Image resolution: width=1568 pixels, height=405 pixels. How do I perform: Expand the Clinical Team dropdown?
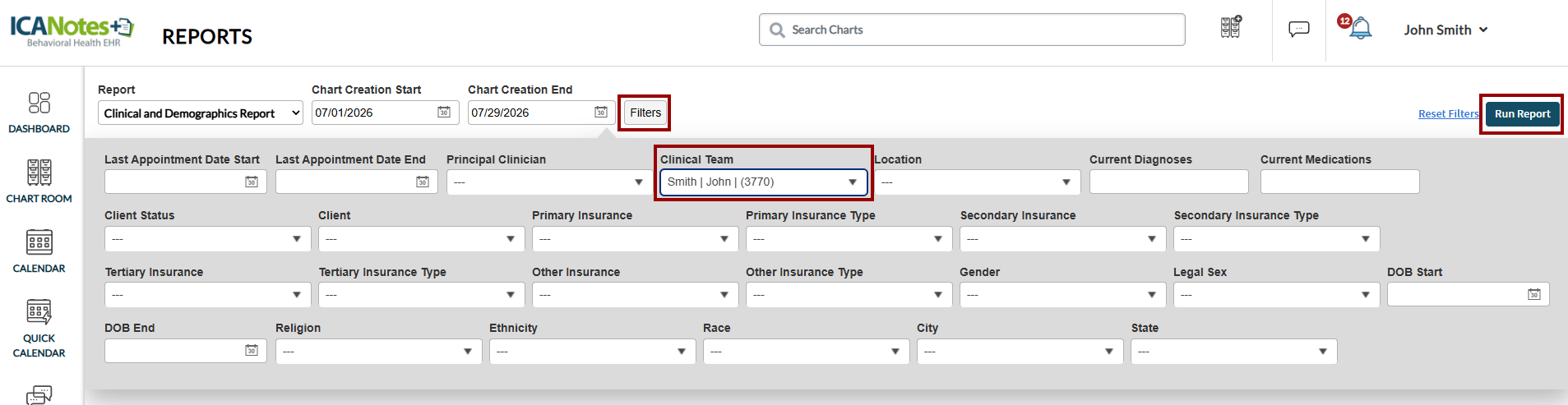(x=763, y=182)
